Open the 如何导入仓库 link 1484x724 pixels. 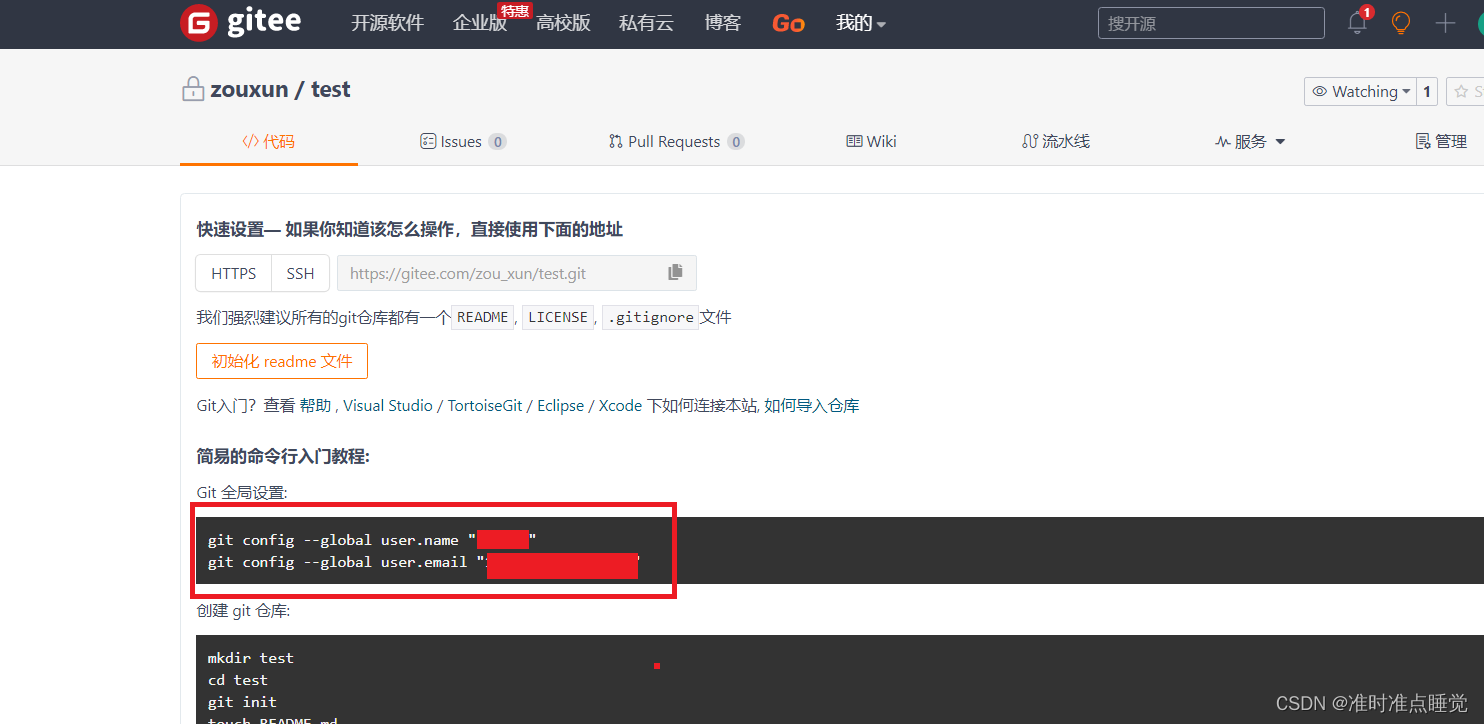812,406
